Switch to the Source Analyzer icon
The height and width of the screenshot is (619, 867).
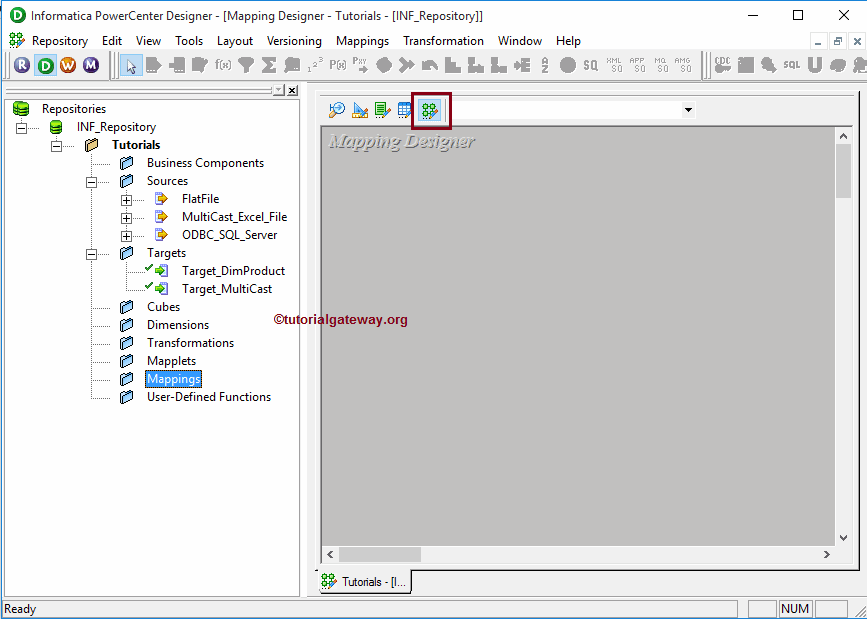coord(337,110)
